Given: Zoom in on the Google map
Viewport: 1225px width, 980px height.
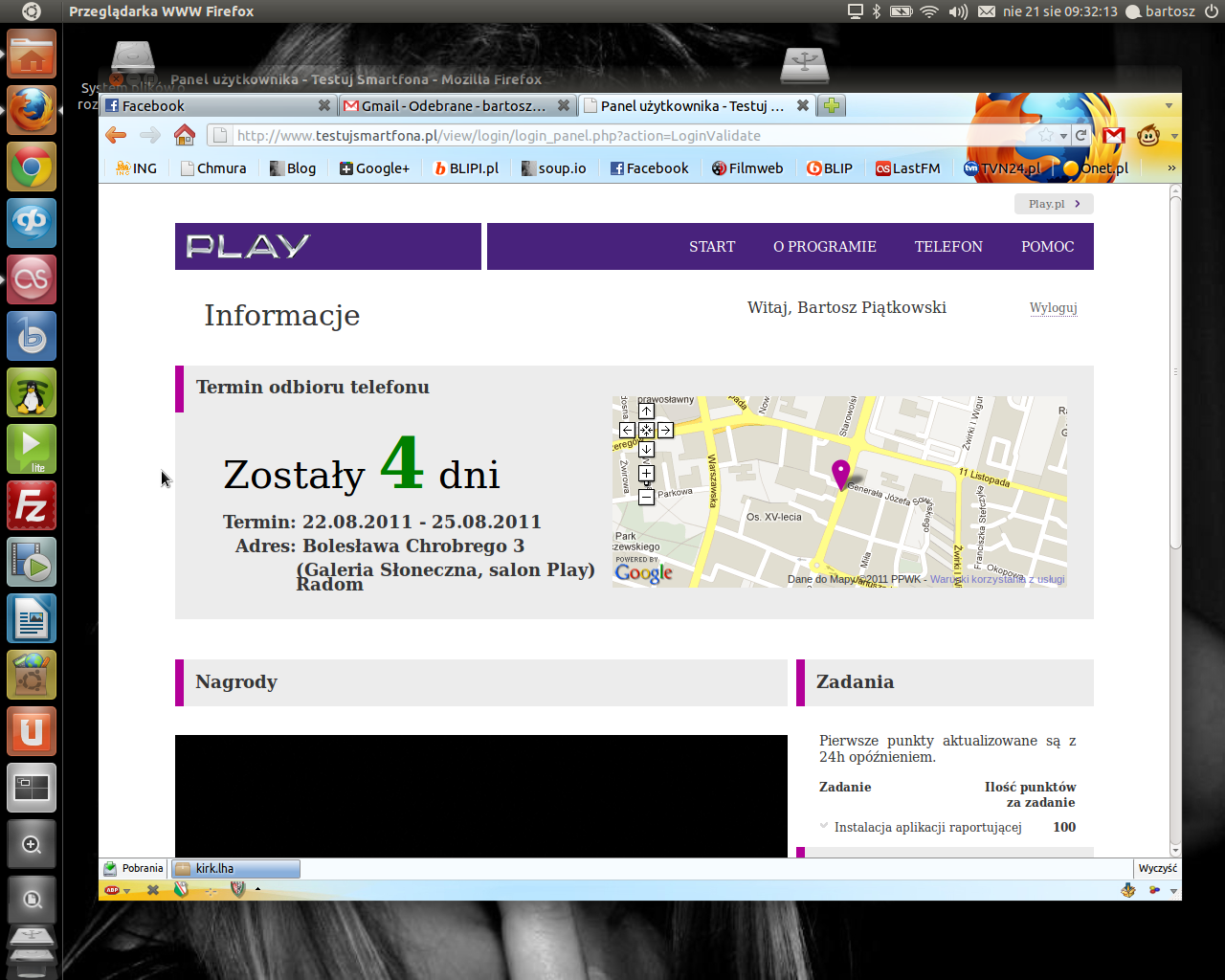Looking at the screenshot, I should (646, 473).
